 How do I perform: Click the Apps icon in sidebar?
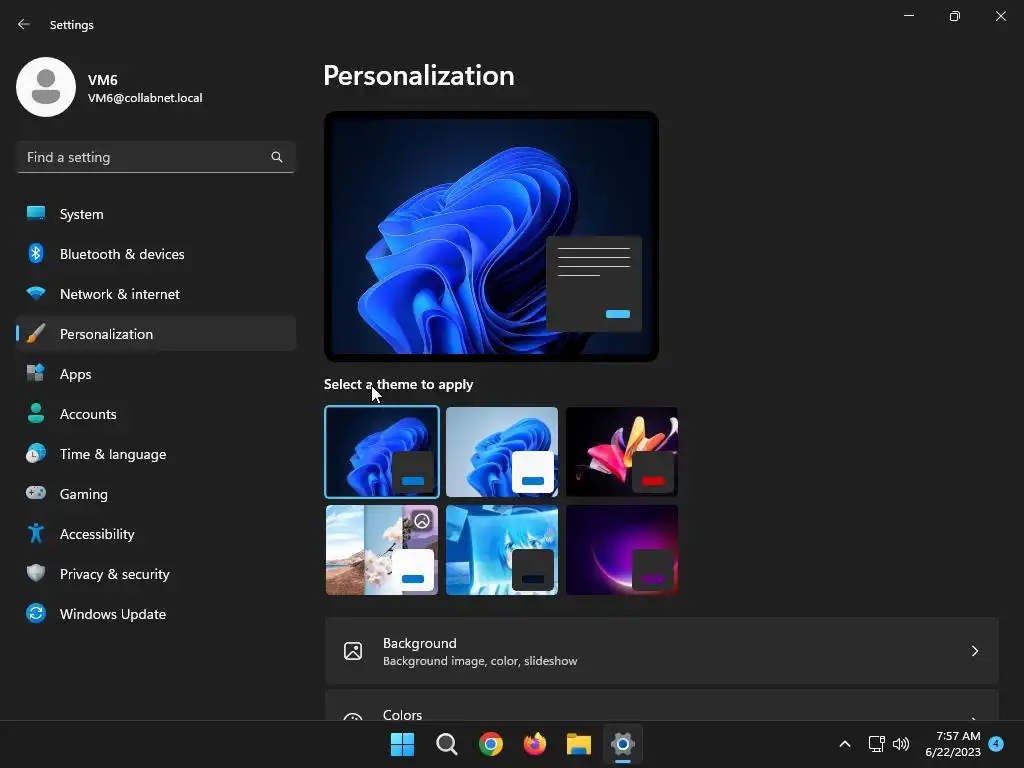[x=36, y=374]
